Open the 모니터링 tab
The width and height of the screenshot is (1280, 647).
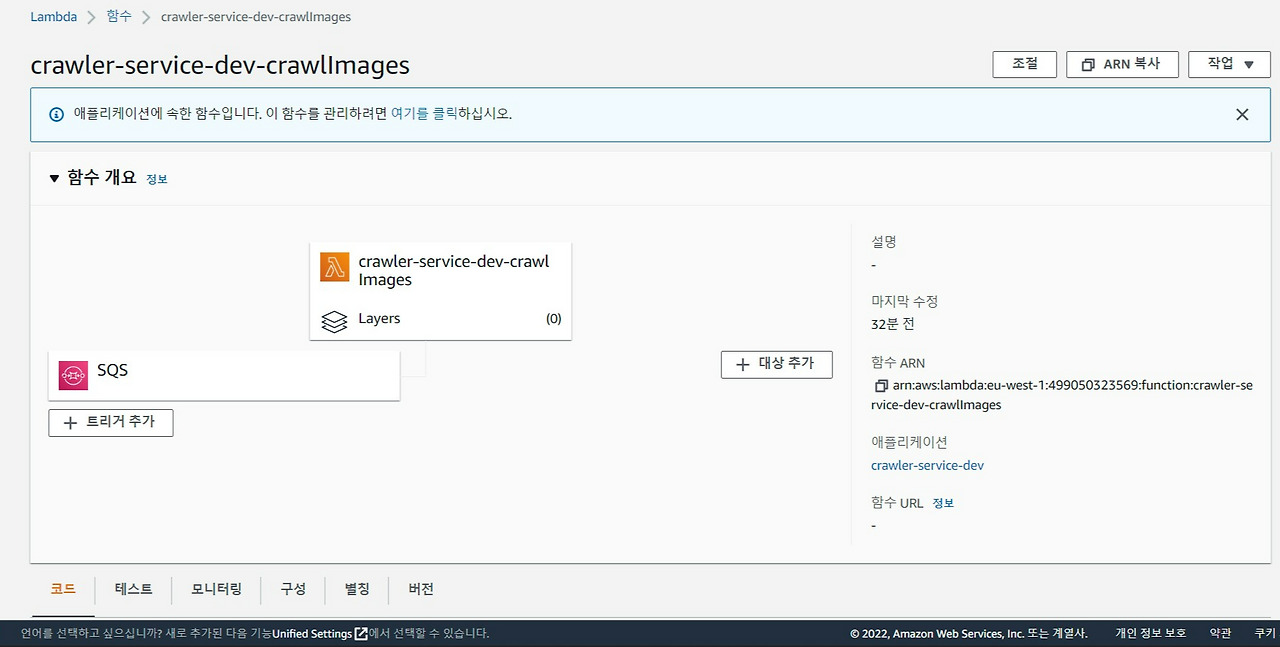tap(215, 589)
